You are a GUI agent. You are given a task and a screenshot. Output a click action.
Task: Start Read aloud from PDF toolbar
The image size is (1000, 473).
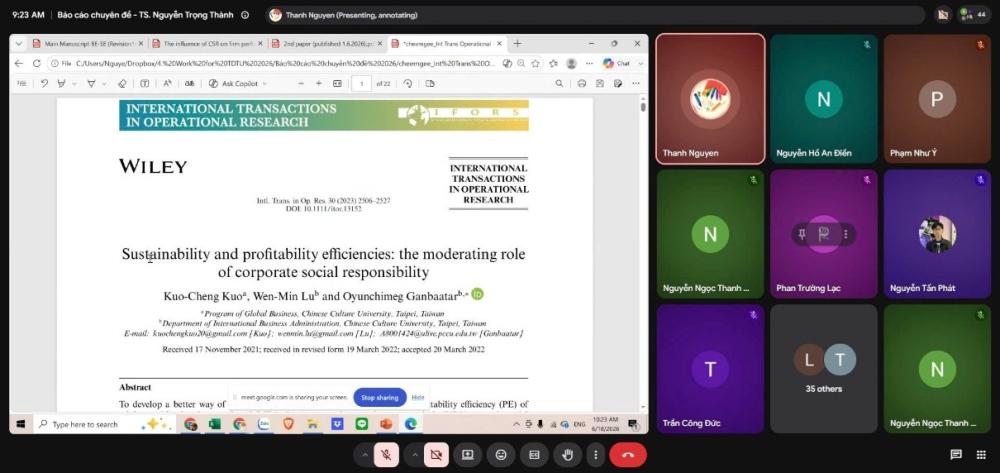click(x=167, y=84)
